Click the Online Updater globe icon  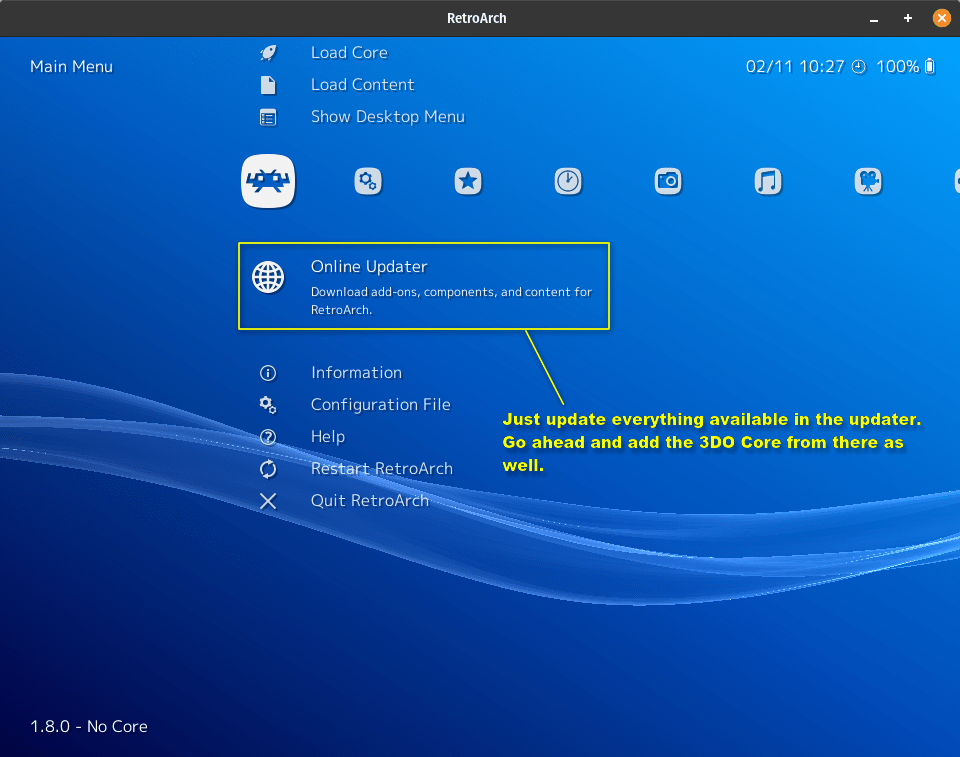point(268,277)
